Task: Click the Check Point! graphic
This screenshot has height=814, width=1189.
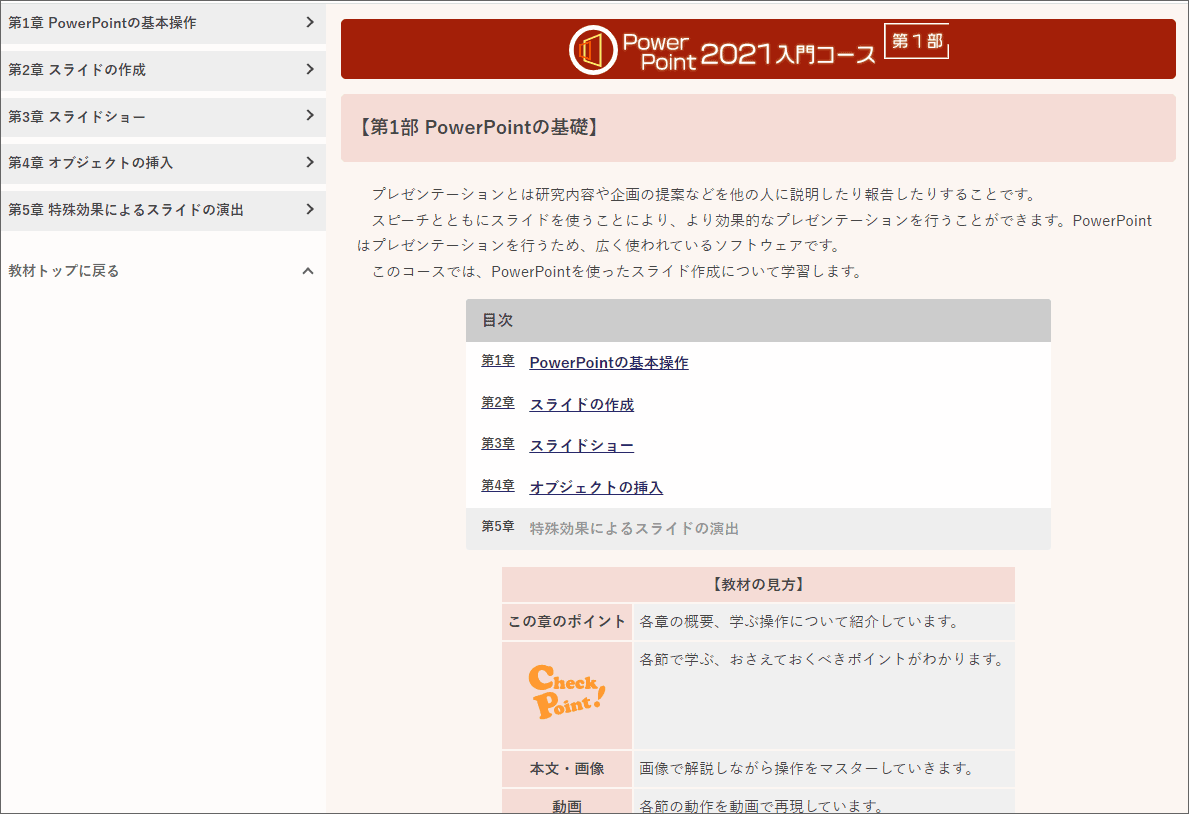Action: pyautogui.click(x=567, y=692)
